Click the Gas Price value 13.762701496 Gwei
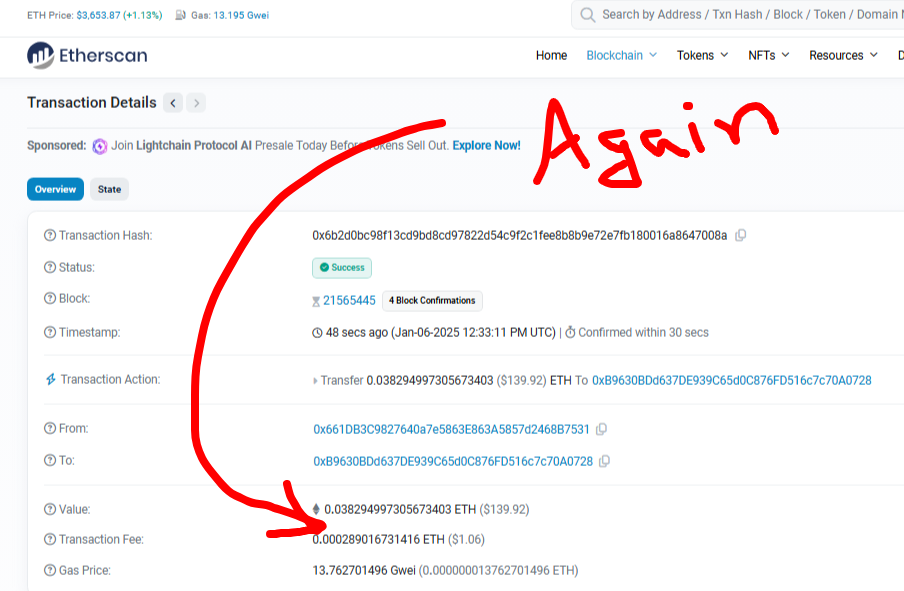Screen dimensions: 904x591 [364, 570]
